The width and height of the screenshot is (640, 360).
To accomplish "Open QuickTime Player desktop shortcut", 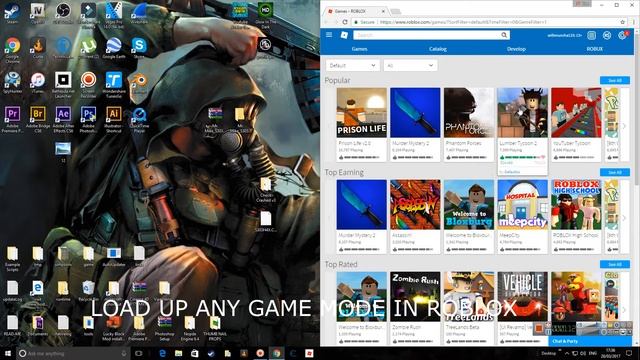I will click(139, 120).
